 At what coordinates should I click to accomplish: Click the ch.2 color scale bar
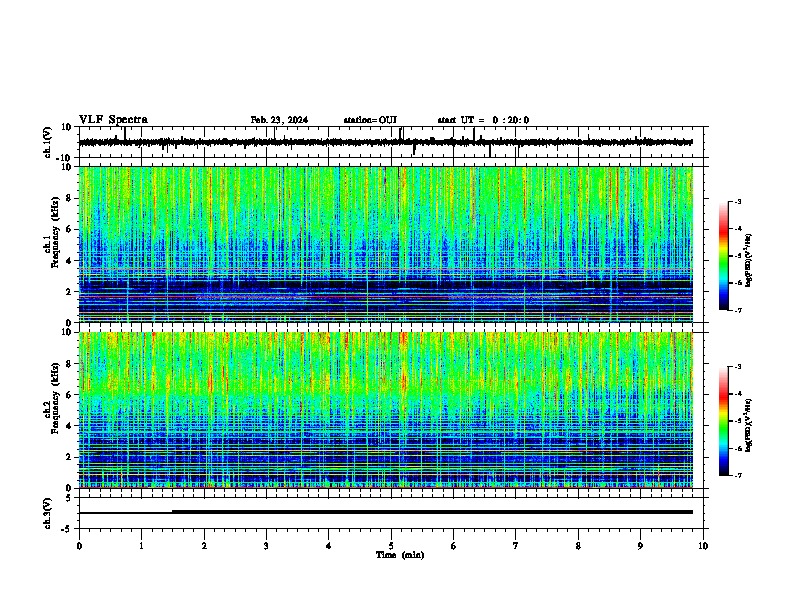point(724,421)
